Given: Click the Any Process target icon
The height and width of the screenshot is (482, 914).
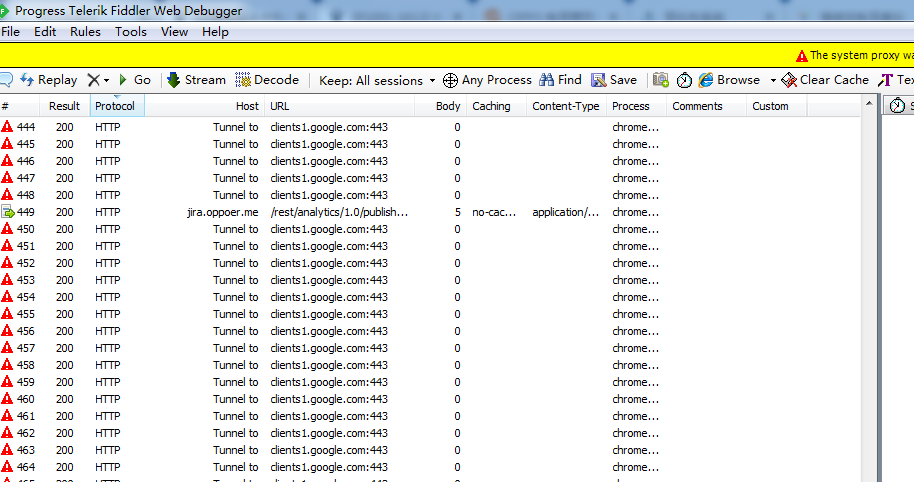Looking at the screenshot, I should coord(450,80).
